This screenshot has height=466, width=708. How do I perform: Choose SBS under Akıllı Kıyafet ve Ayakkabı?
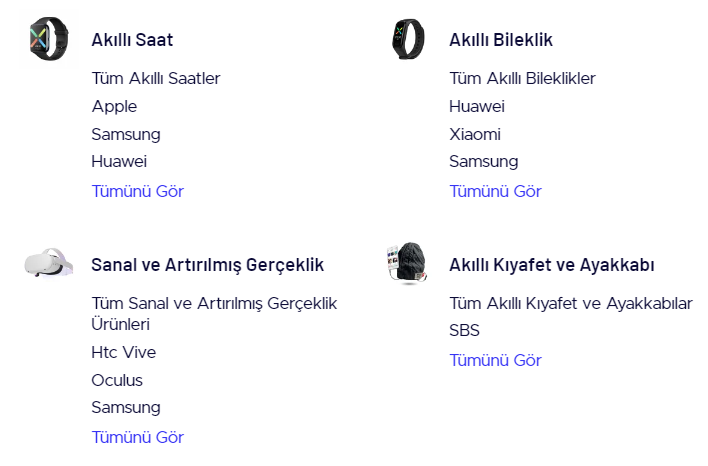tap(464, 330)
